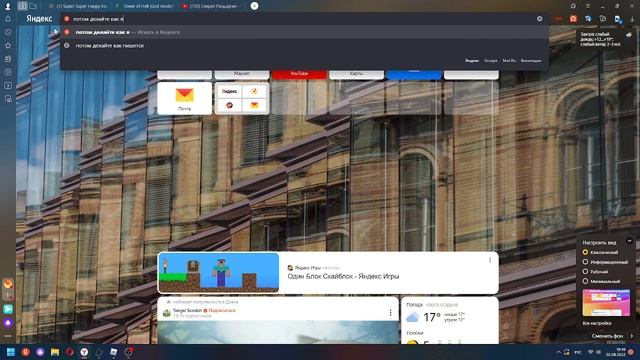
Task: Select the Информационный view radio button
Action: tap(585, 262)
